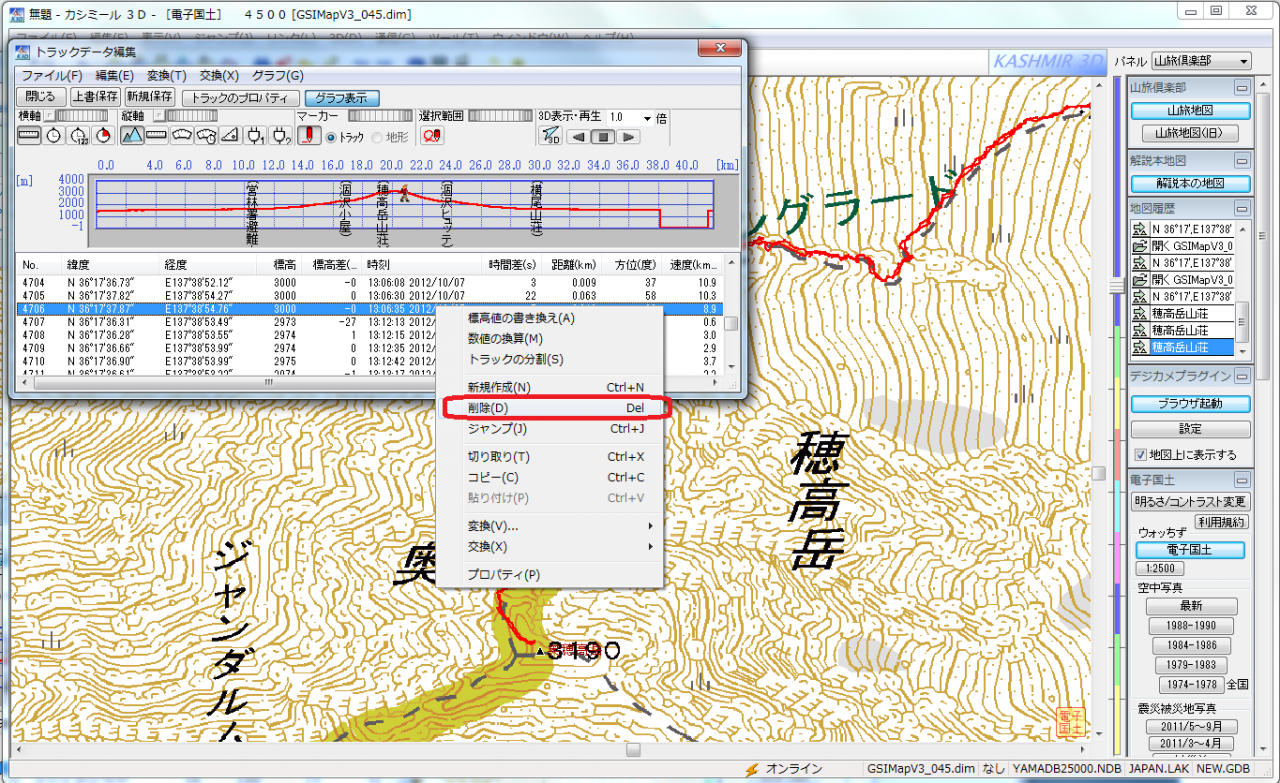Set horizontal axis to distance ruler icon
1280x783 pixels.
point(29,136)
